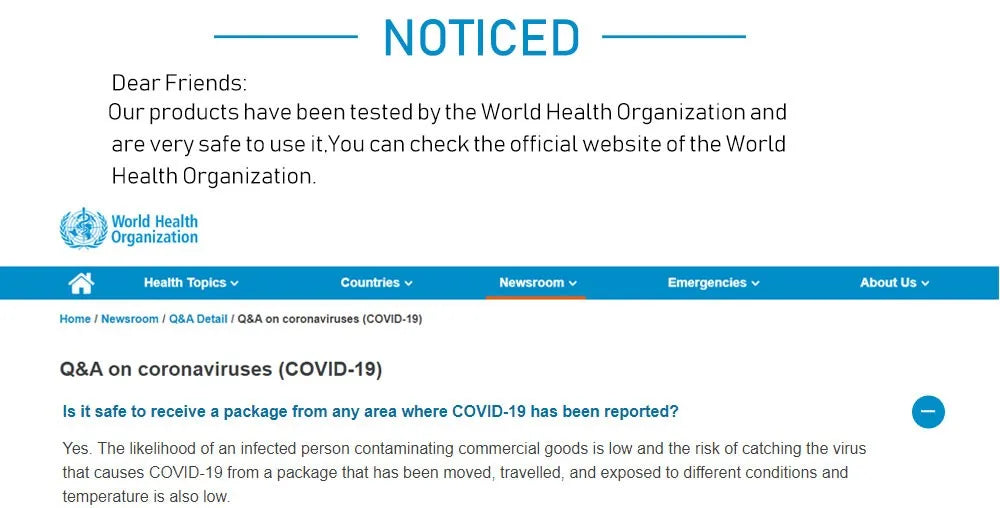
Task: Click the package safety question heading
Action: (371, 412)
